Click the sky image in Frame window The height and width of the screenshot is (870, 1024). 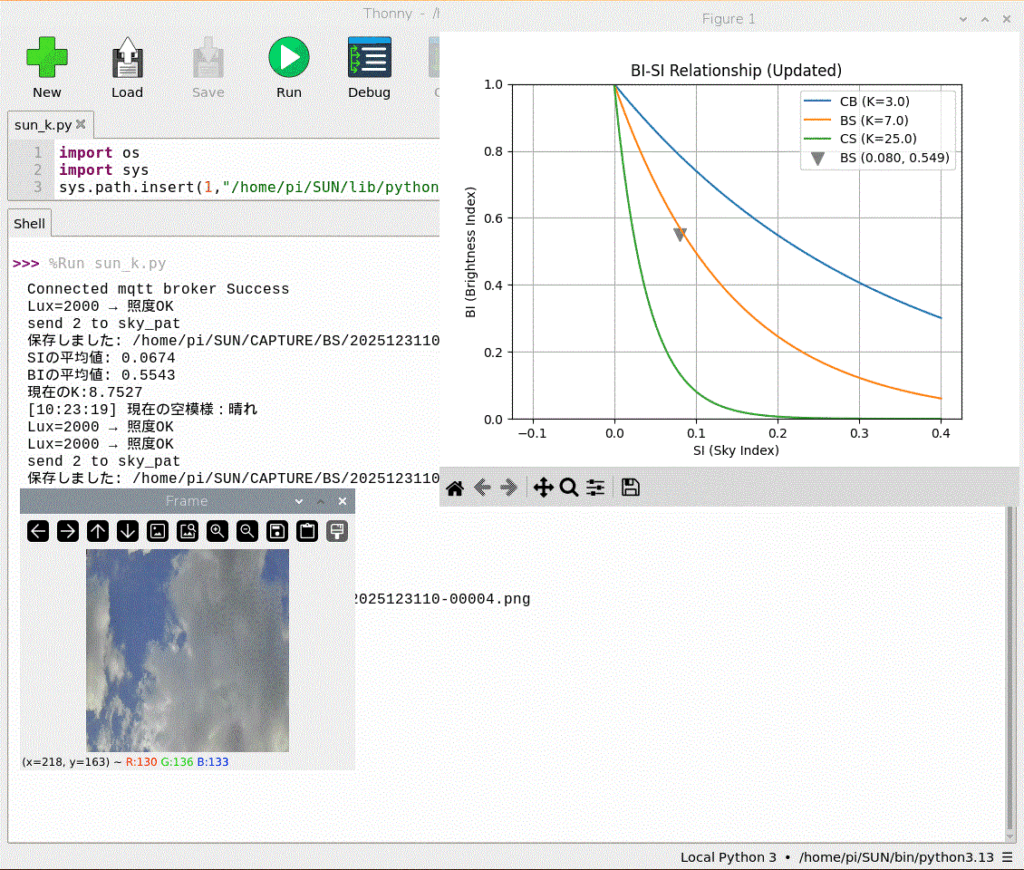pyautogui.click(x=187, y=650)
